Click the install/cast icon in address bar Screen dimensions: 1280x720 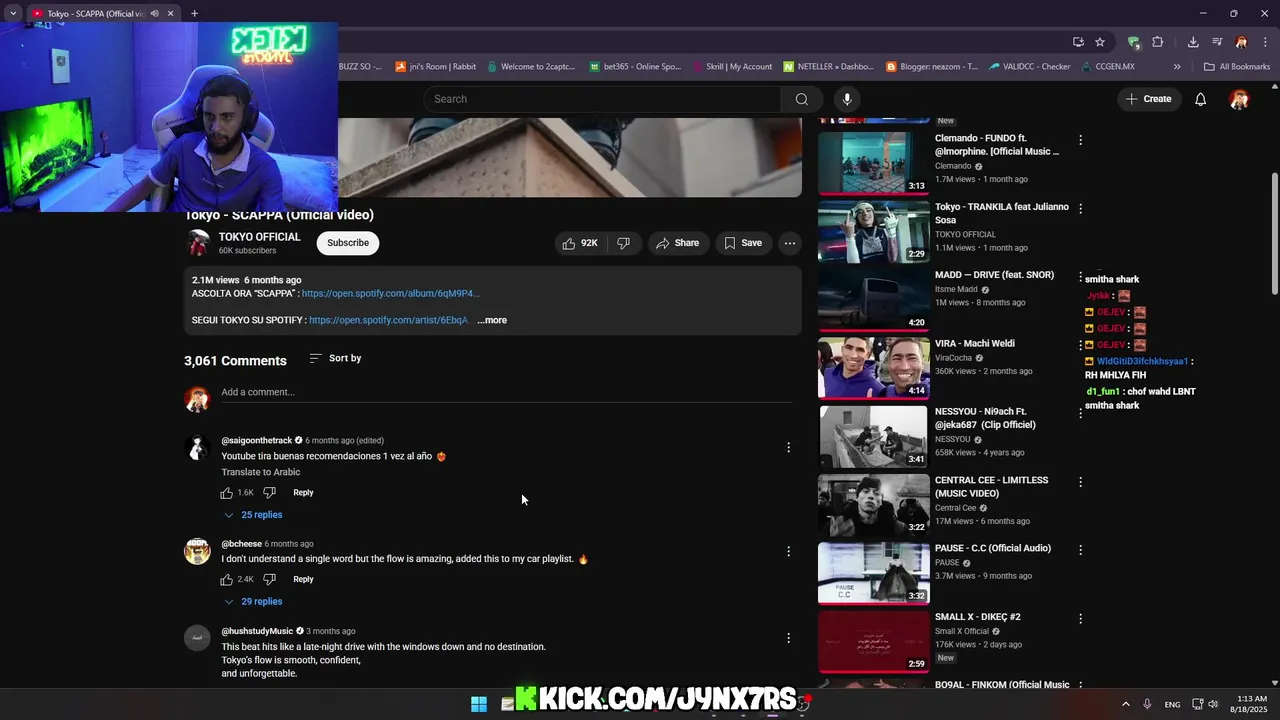[1078, 42]
